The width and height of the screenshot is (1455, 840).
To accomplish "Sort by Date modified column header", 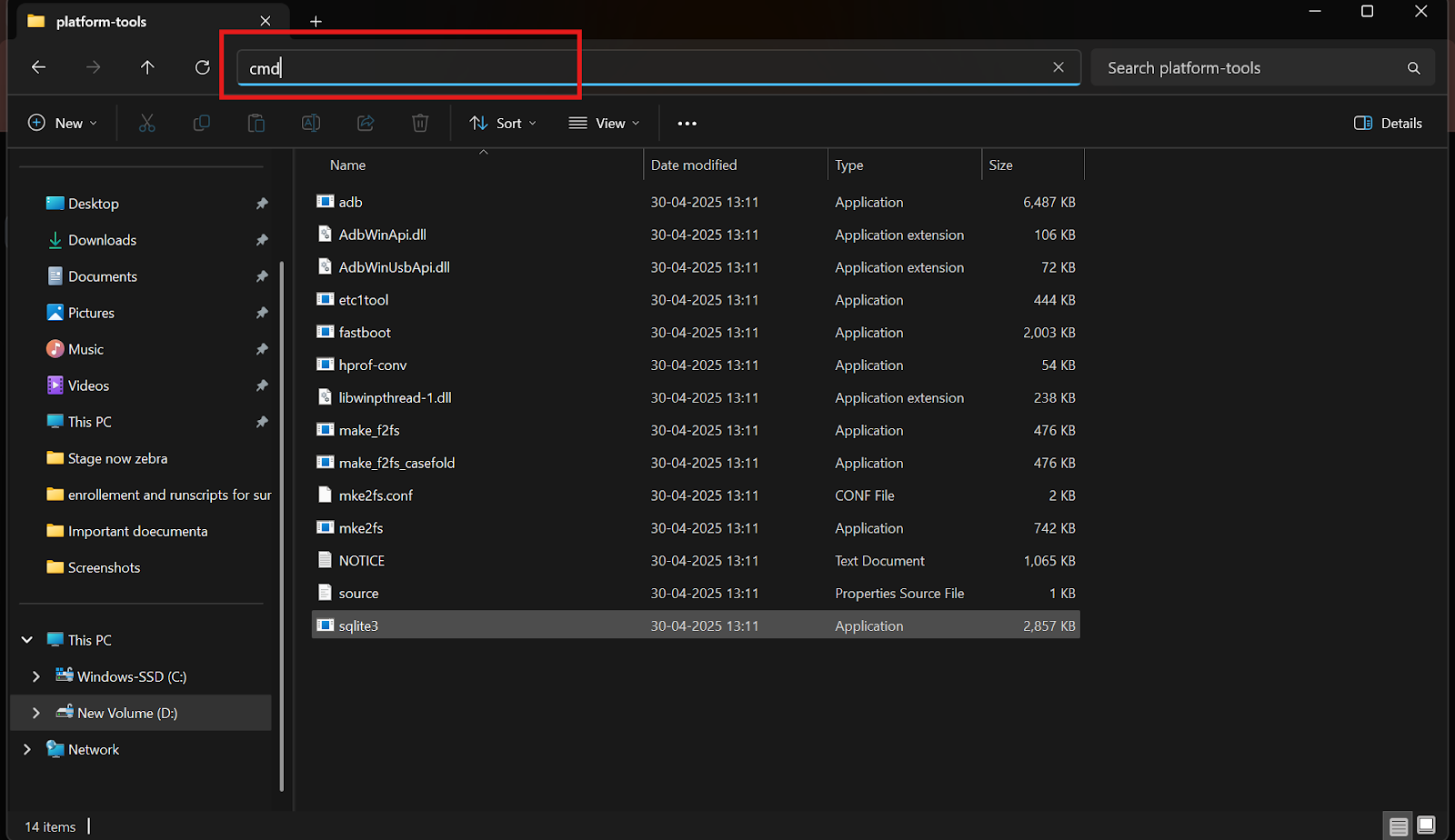I will (694, 165).
